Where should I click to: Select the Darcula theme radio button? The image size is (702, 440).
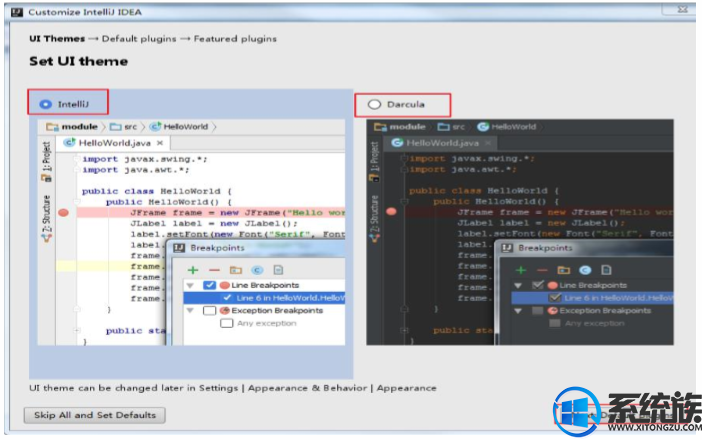point(374,104)
